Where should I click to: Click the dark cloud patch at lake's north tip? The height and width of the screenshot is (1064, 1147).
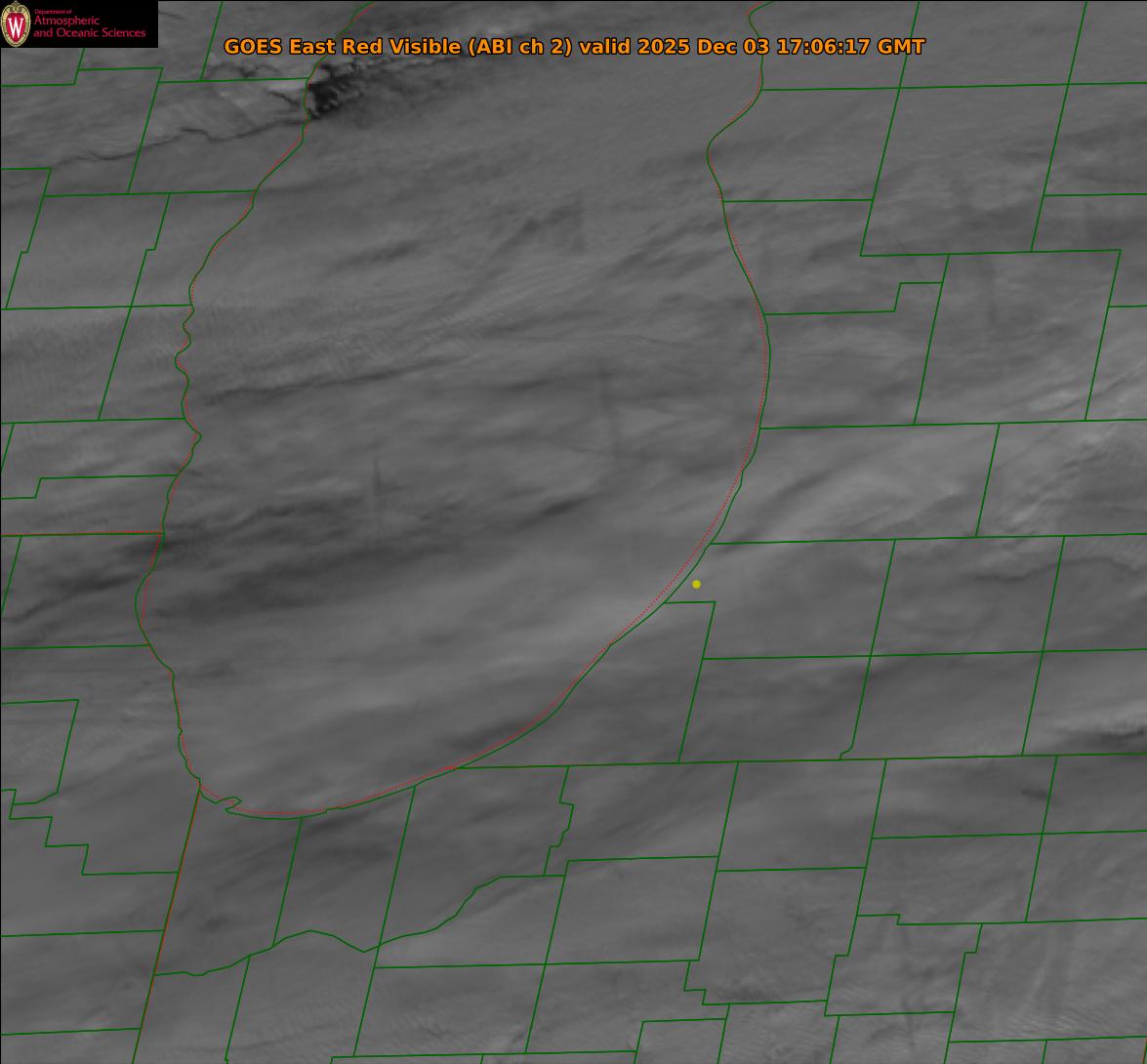(337, 95)
